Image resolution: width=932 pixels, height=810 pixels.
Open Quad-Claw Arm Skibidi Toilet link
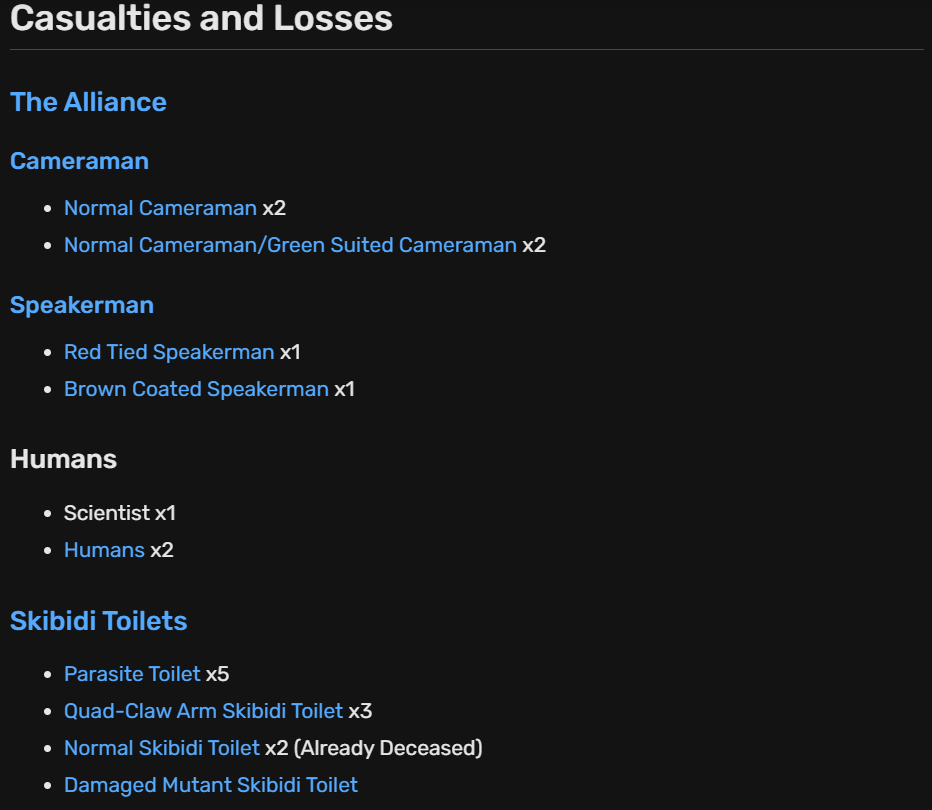point(203,711)
